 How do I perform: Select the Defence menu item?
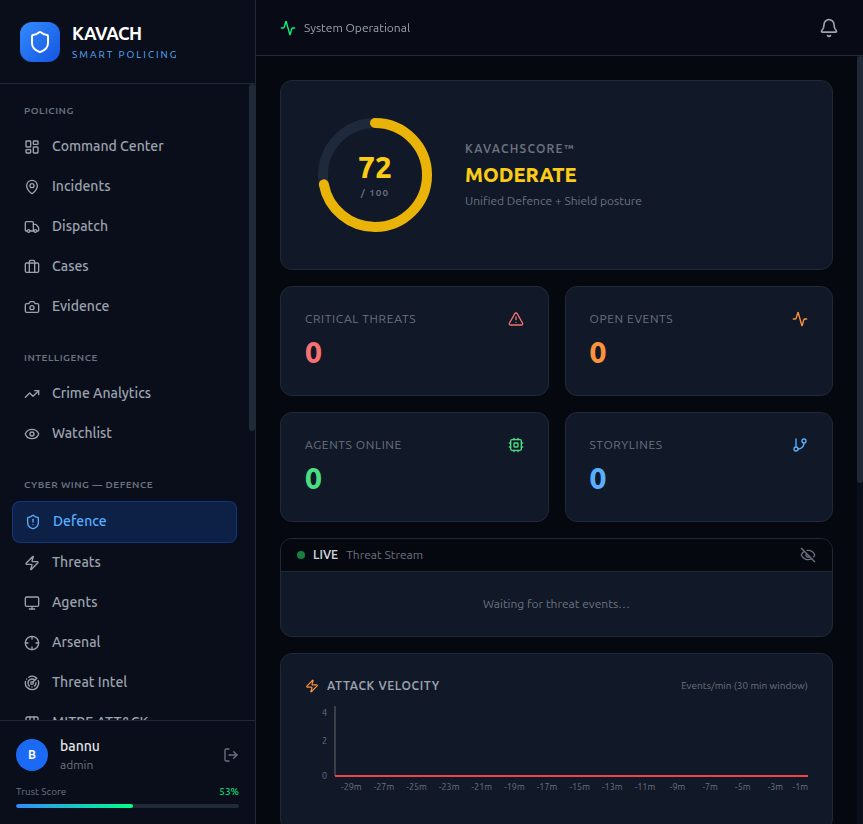click(x=124, y=522)
